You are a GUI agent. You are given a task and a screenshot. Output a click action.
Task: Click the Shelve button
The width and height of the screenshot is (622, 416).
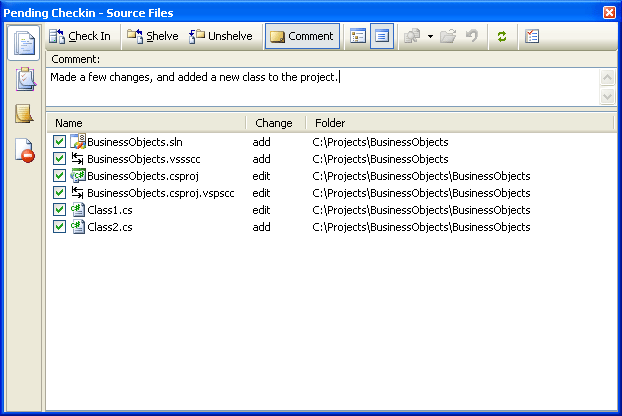pyautogui.click(x=153, y=37)
